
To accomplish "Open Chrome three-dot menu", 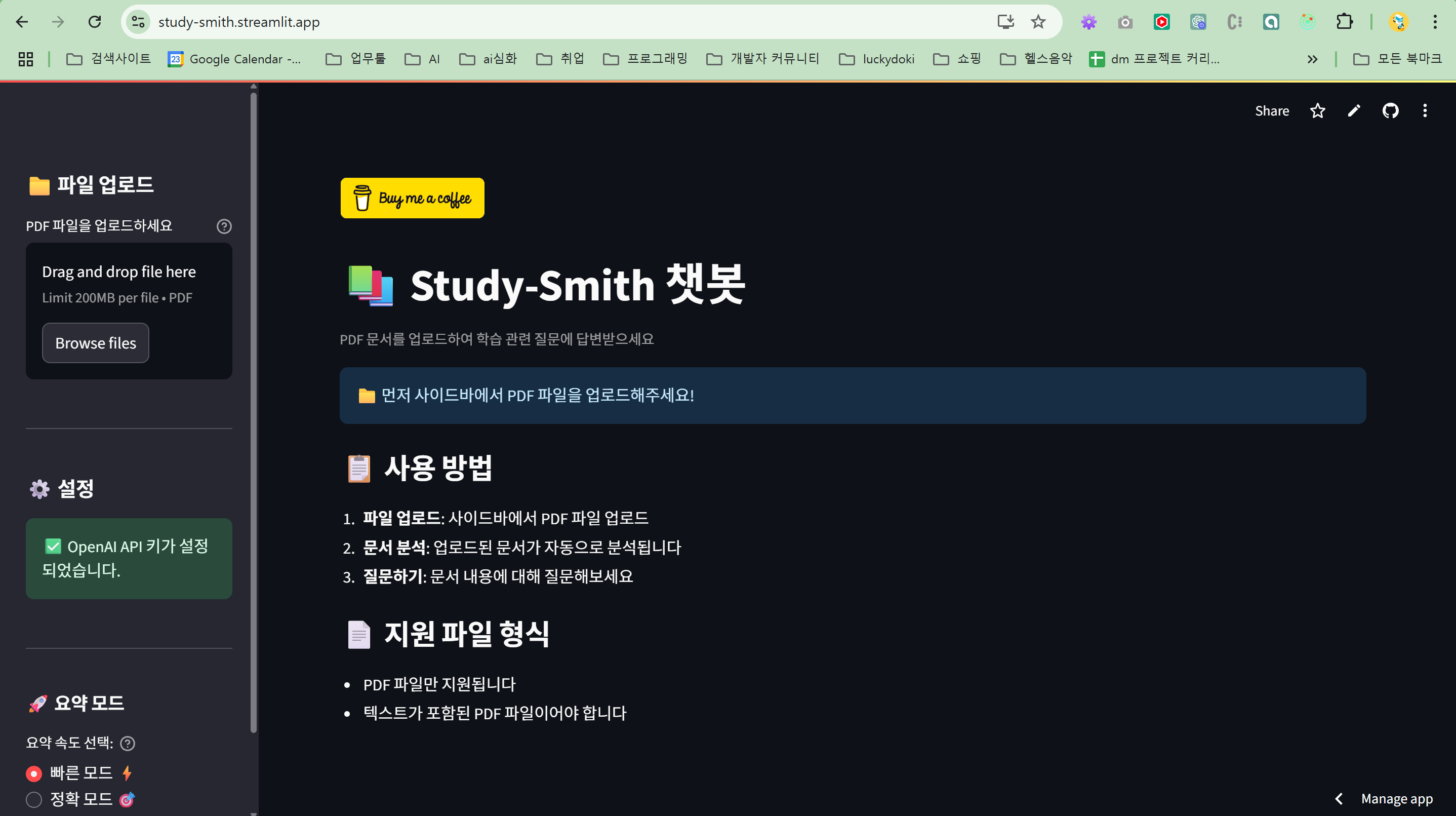I will point(1435,22).
